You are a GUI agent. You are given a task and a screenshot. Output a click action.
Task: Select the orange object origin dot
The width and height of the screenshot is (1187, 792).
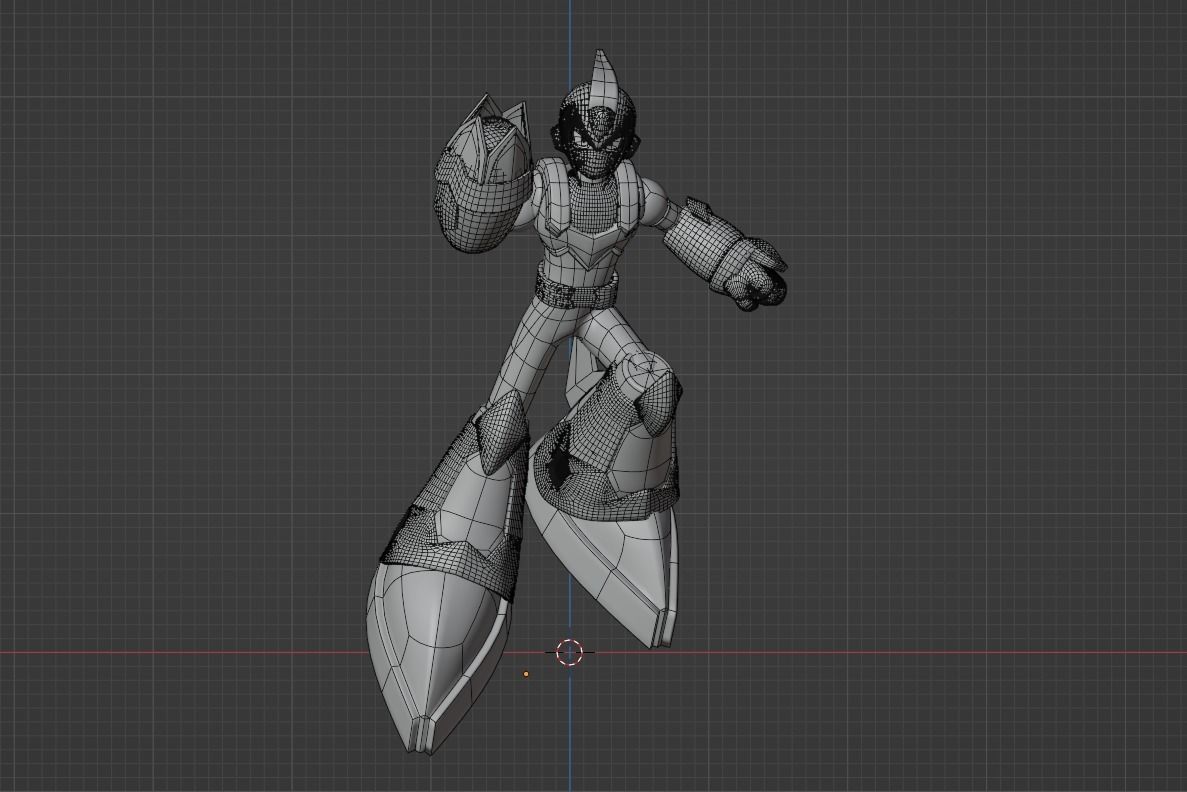tap(526, 674)
